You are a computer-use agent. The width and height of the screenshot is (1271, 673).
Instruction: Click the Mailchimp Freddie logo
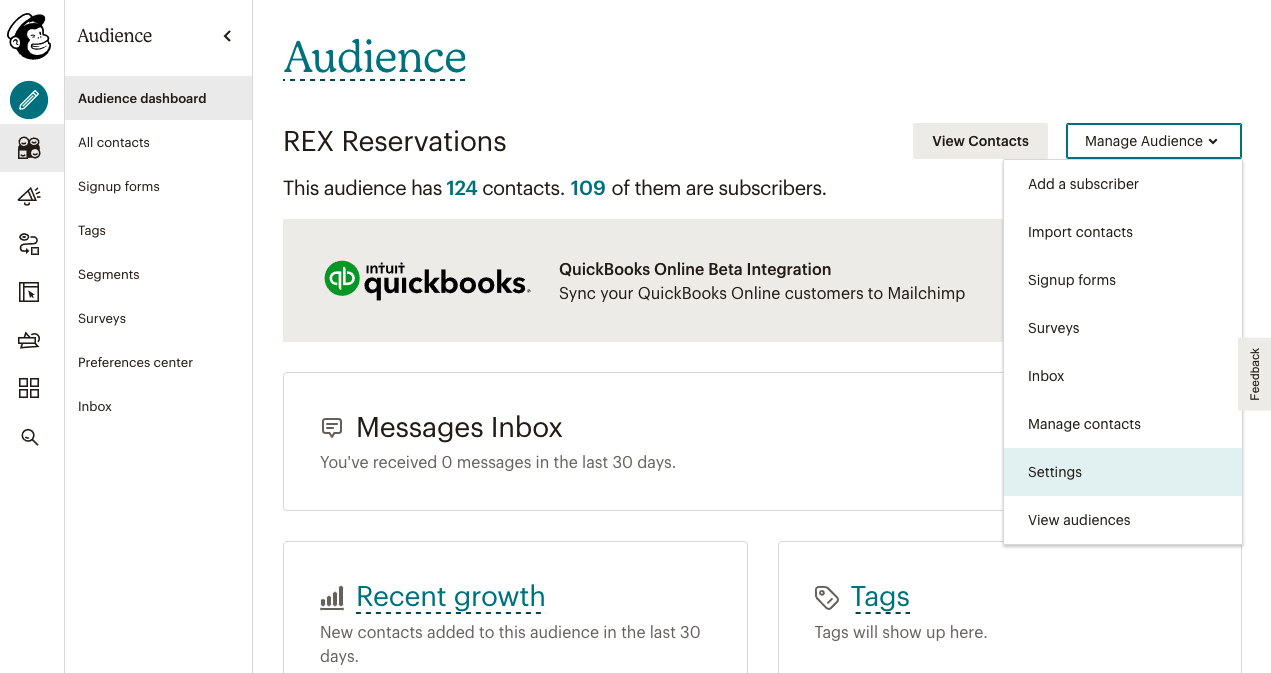point(29,37)
